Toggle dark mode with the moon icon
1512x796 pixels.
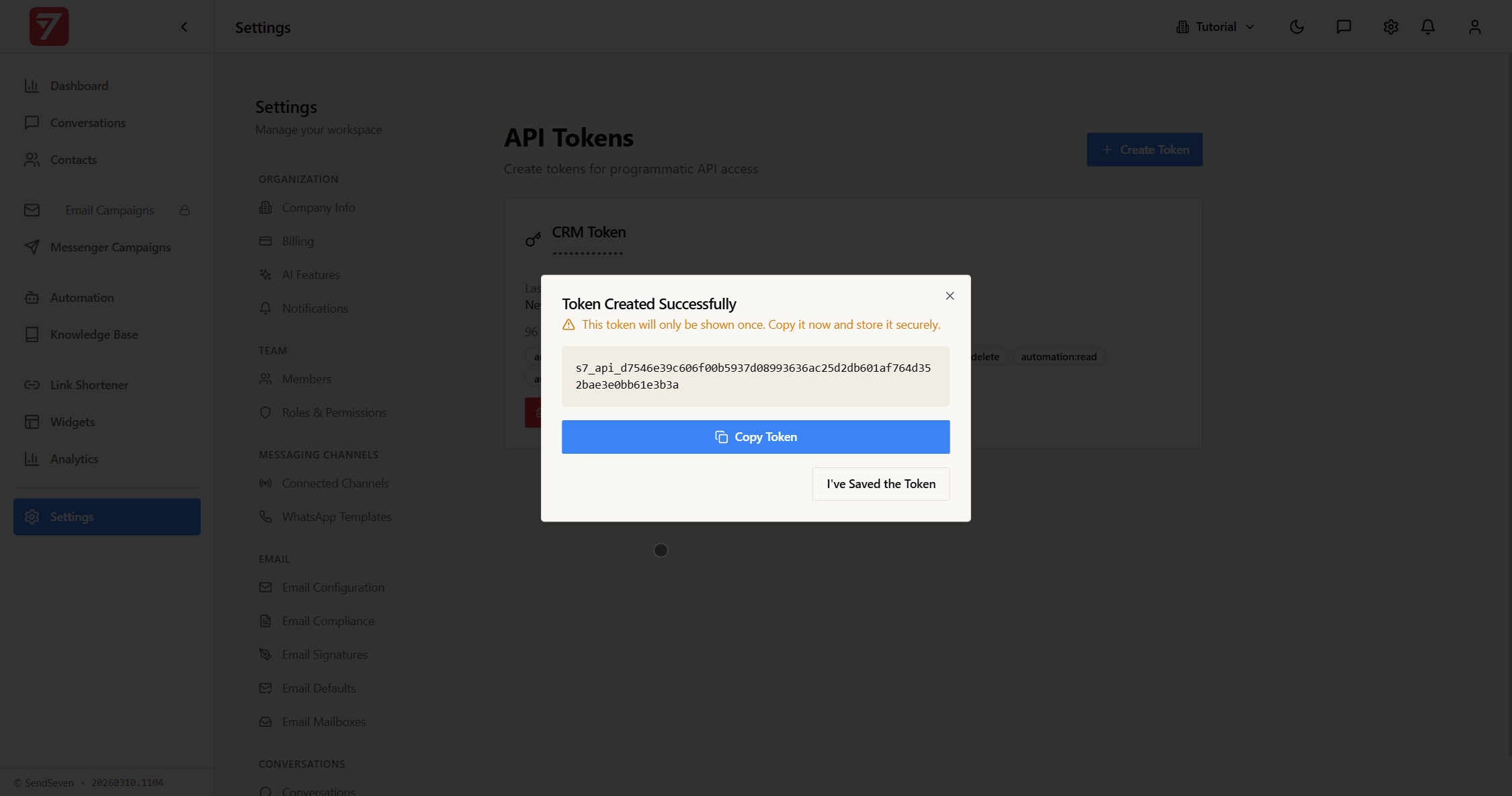point(1297,27)
